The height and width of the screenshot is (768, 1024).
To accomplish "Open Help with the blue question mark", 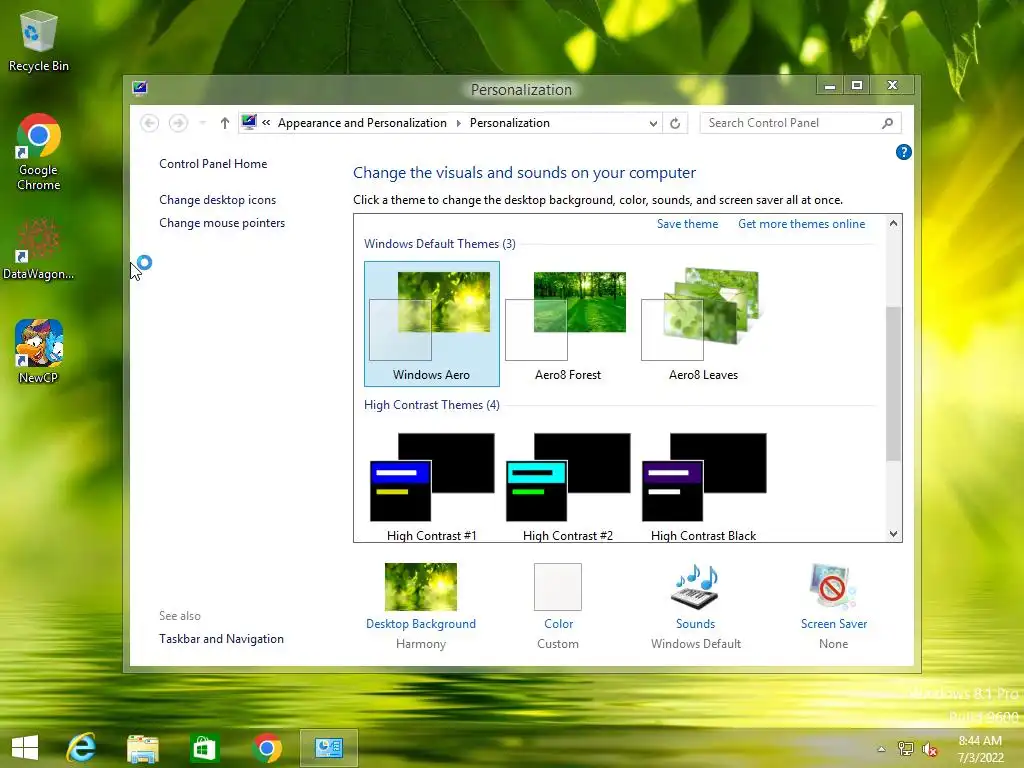I will tap(903, 152).
